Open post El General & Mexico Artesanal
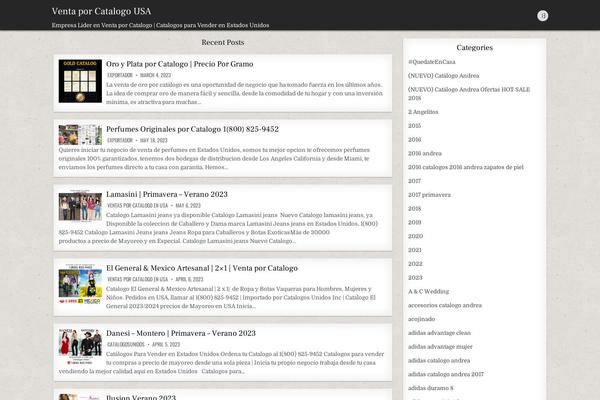 point(202,268)
